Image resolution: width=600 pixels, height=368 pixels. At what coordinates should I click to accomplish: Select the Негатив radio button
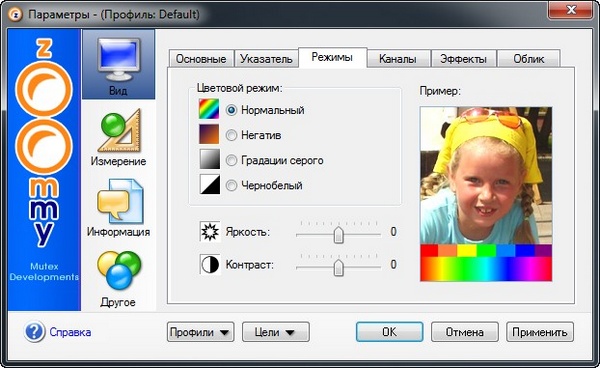[231, 135]
